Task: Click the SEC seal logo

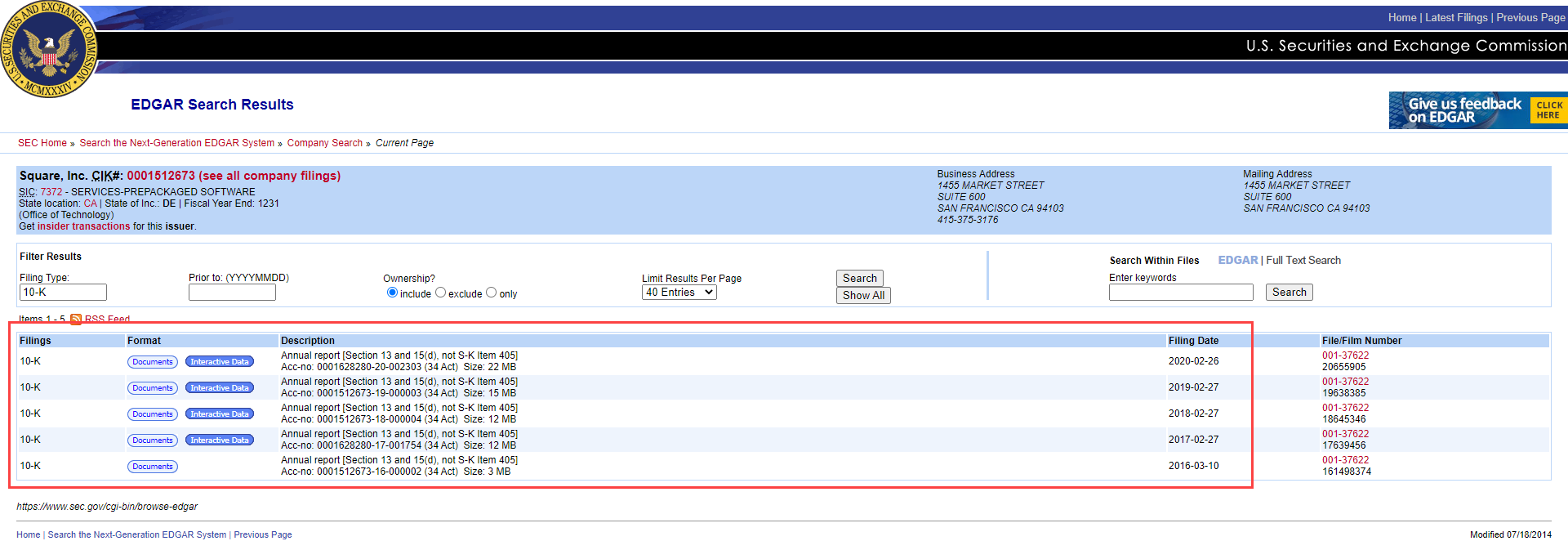Action: (49, 49)
